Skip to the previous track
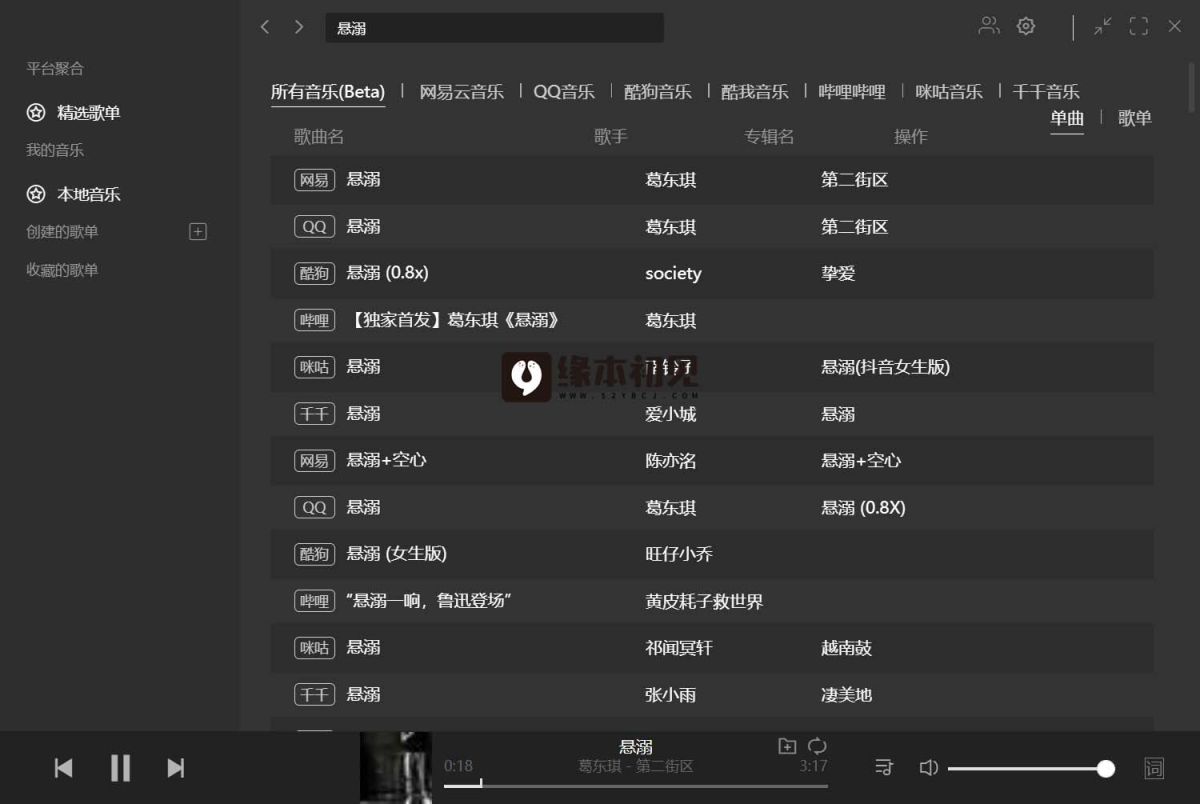The width and height of the screenshot is (1200, 804). (63, 768)
